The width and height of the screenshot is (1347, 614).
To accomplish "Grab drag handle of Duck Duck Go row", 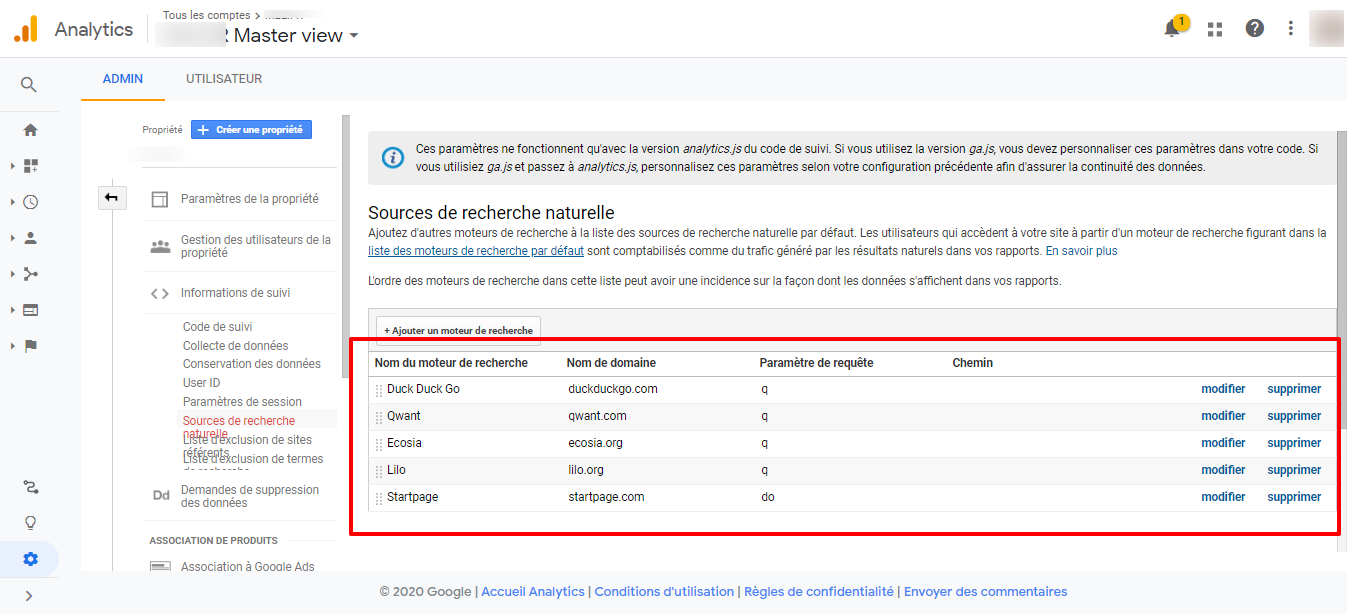I will [x=379, y=390].
